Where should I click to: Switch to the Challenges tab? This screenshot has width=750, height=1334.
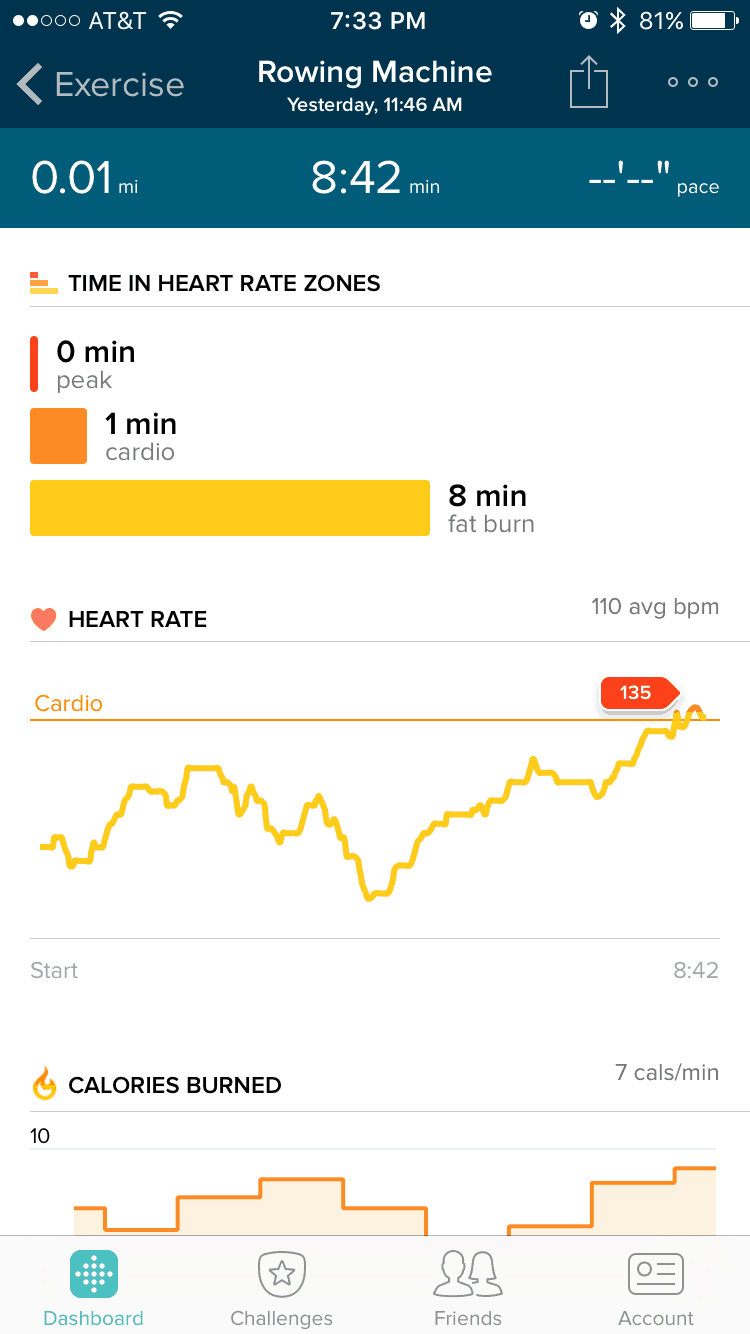pyautogui.click(x=281, y=1290)
